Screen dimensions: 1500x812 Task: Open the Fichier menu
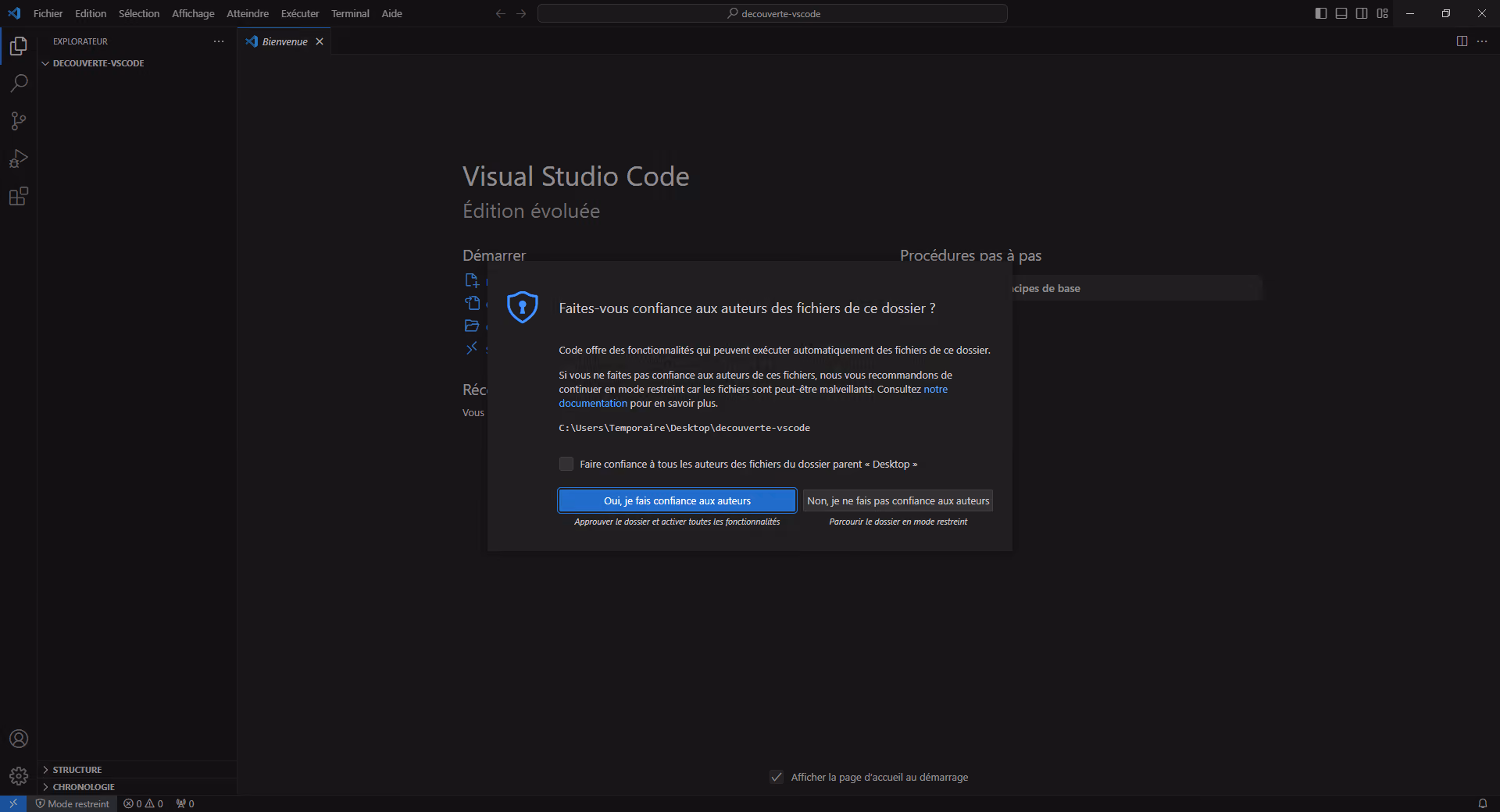(48, 13)
